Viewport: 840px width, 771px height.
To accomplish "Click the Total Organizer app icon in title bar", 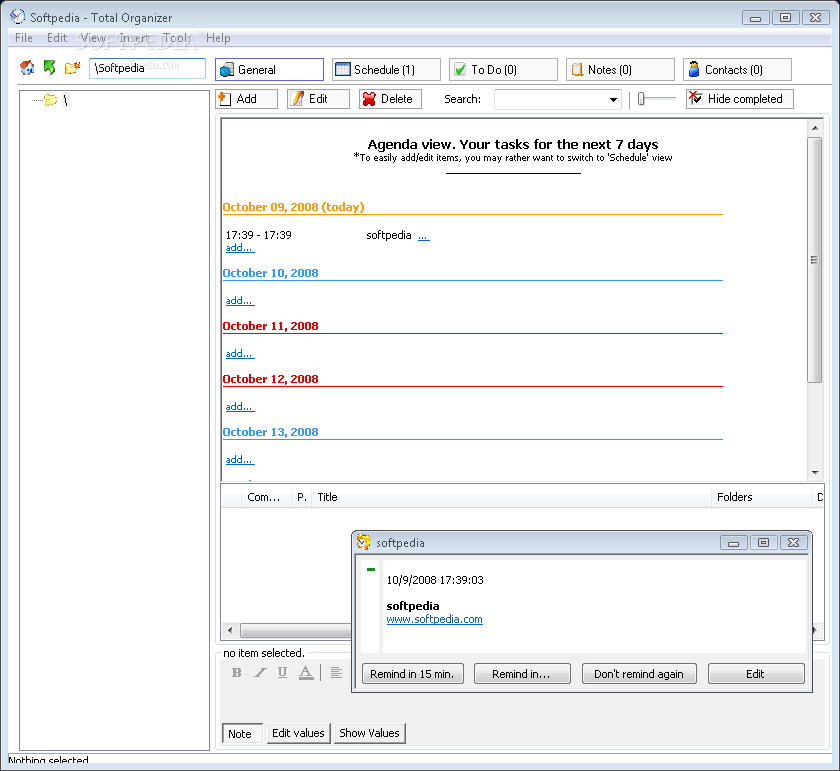I will [x=17, y=17].
